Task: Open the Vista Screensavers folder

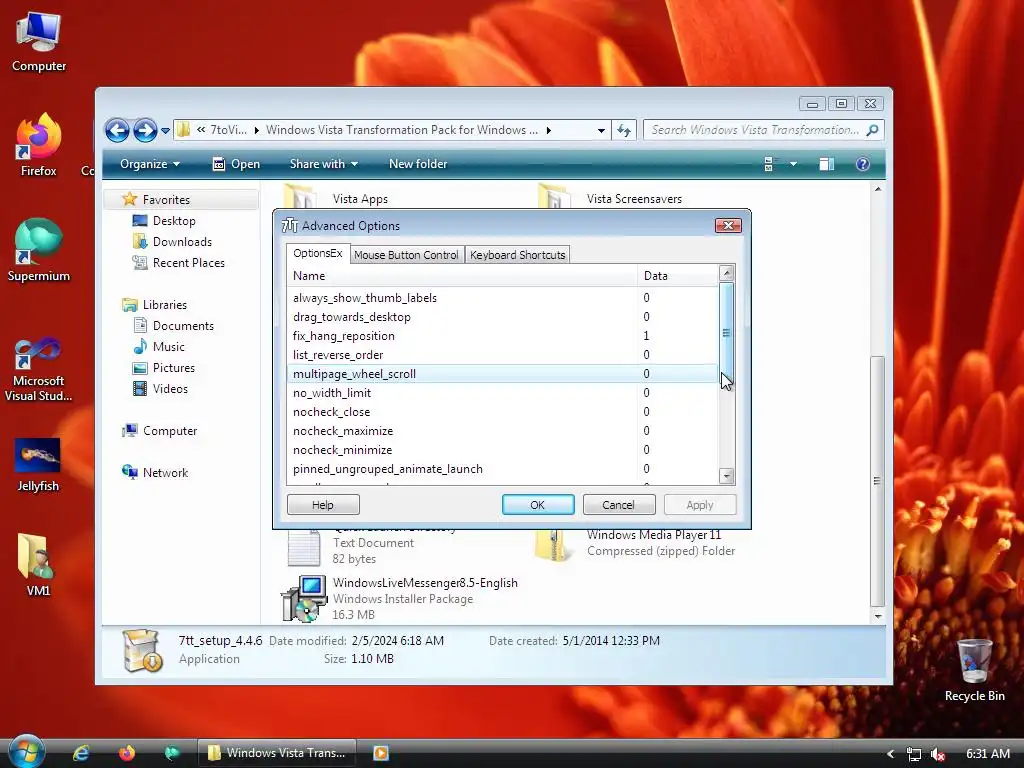Action: tap(633, 199)
